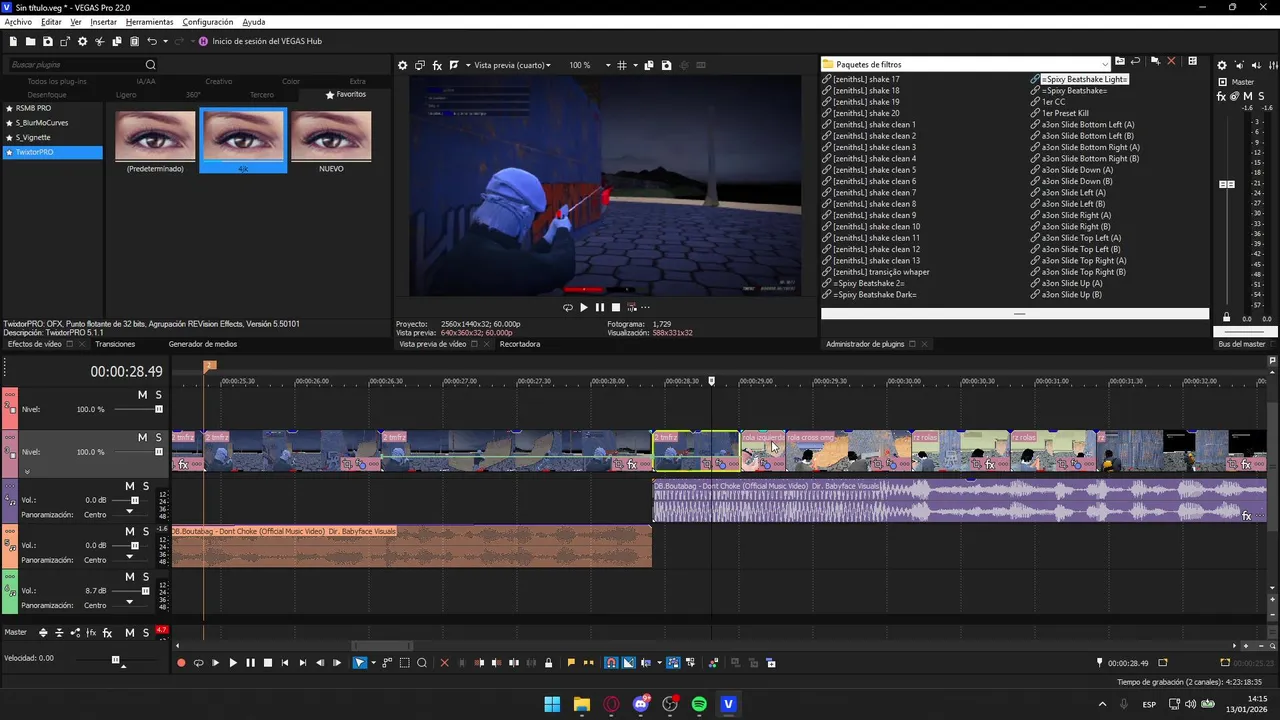Viewport: 1280px width, 720px height.
Task: Open the grid overlay options dropdown arrow
Action: (x=635, y=65)
